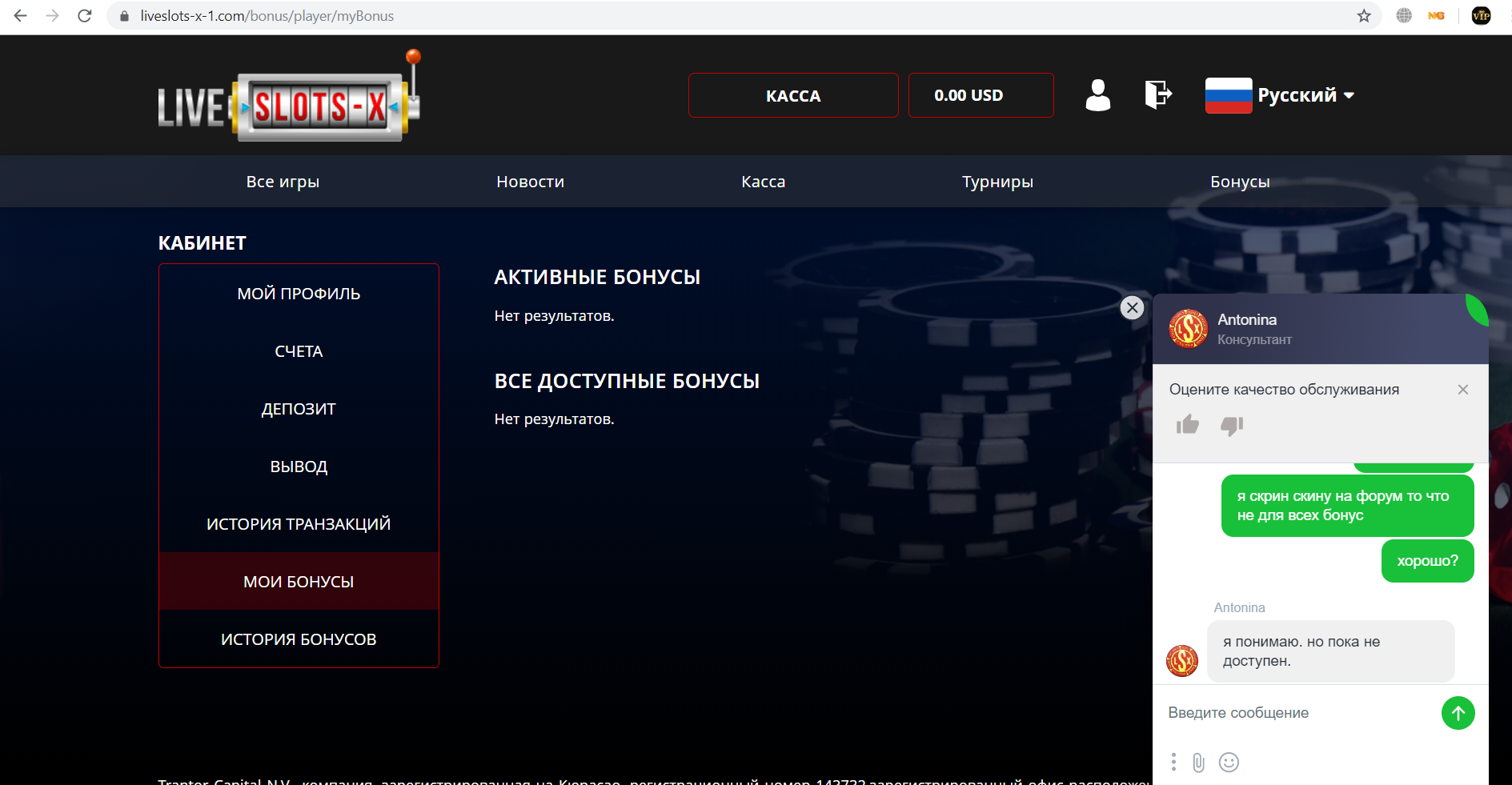Close the chat widget round X
Viewport: 1512px width, 785px height.
[1132, 308]
